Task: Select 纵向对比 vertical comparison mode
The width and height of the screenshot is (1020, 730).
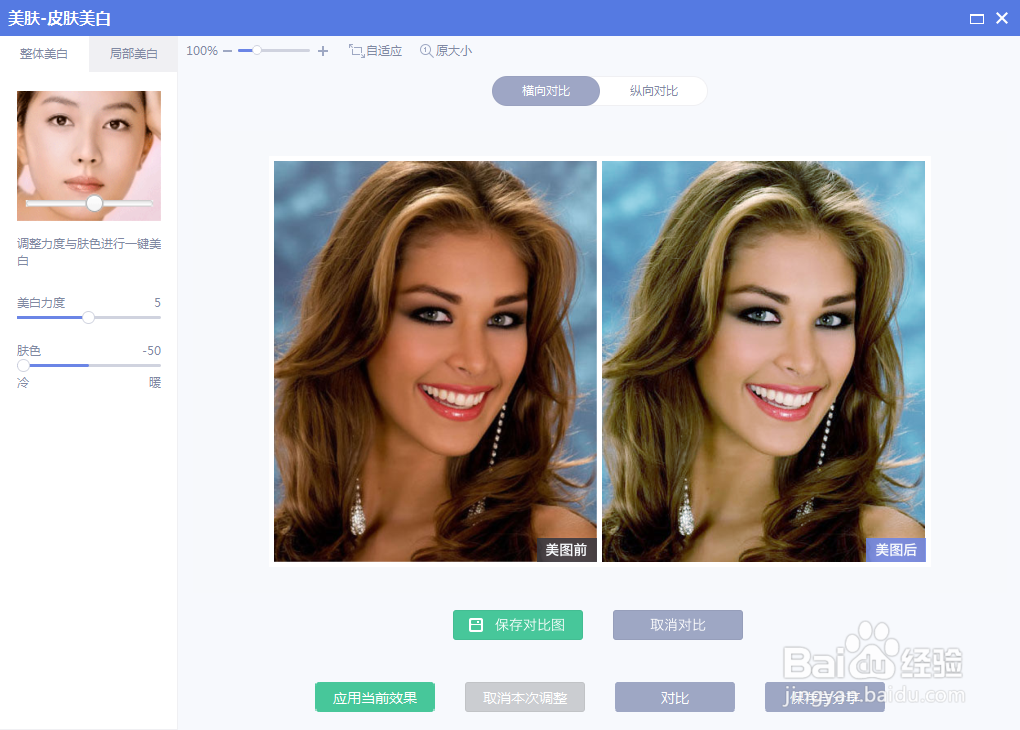Action: point(654,91)
